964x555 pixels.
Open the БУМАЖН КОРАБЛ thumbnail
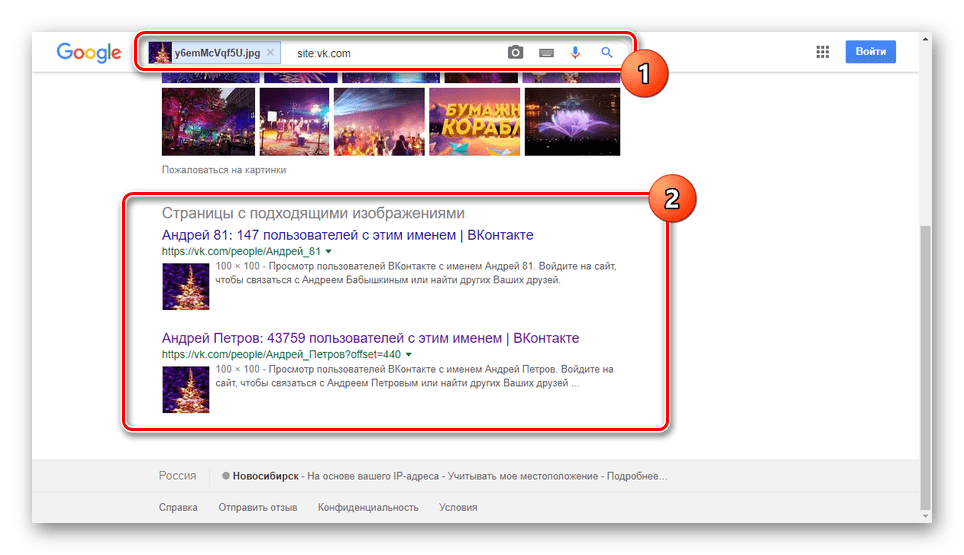[475, 122]
